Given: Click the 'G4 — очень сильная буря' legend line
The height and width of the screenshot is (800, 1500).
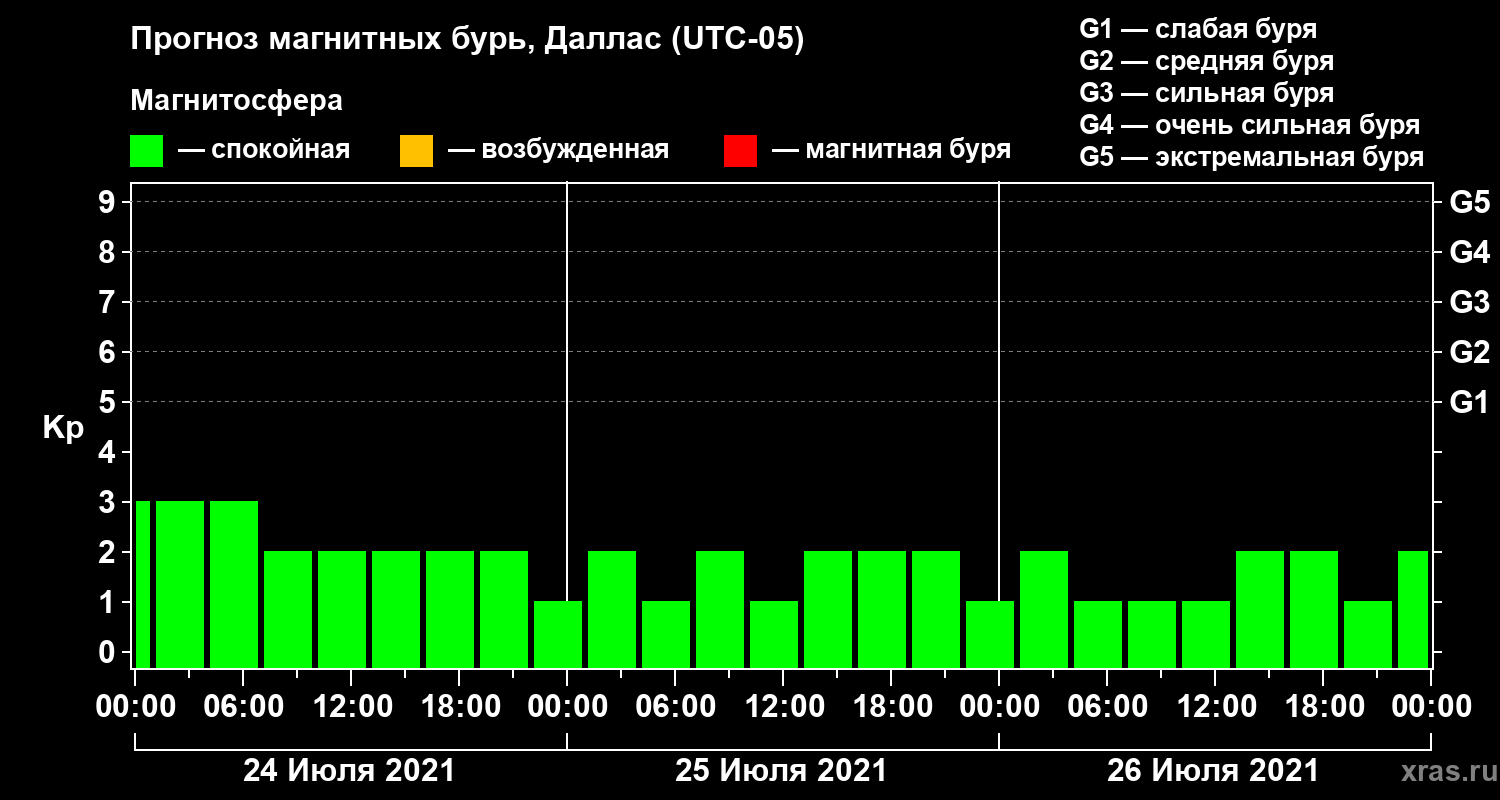Looking at the screenshot, I should coord(1249,125).
